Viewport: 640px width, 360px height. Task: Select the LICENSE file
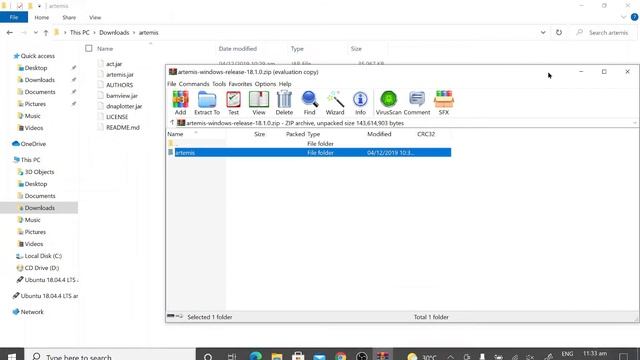click(x=117, y=117)
